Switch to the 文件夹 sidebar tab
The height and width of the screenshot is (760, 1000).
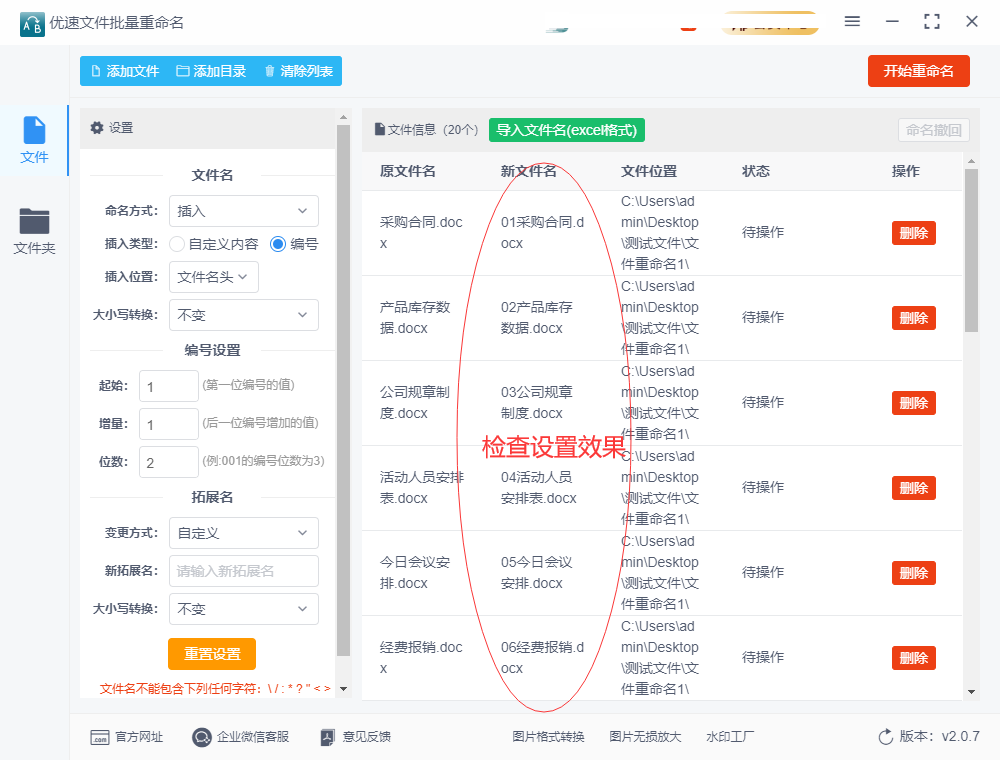click(34, 231)
